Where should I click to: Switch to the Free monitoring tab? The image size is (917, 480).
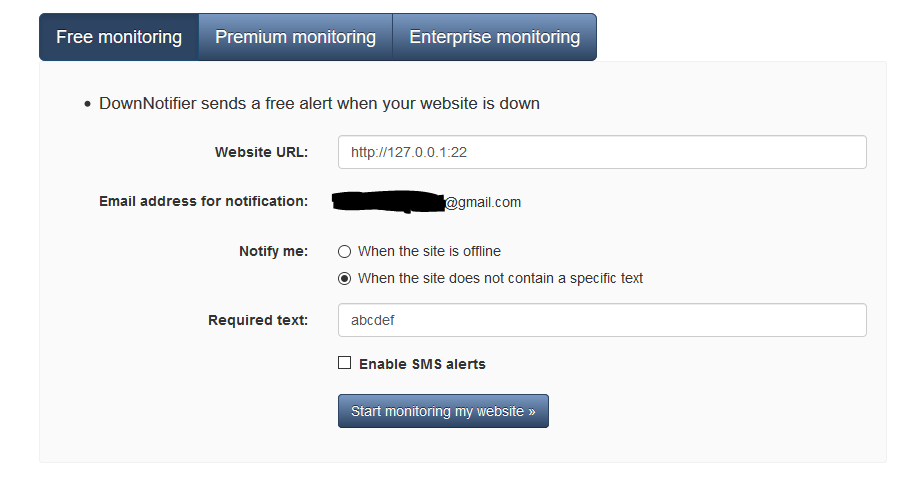(119, 37)
